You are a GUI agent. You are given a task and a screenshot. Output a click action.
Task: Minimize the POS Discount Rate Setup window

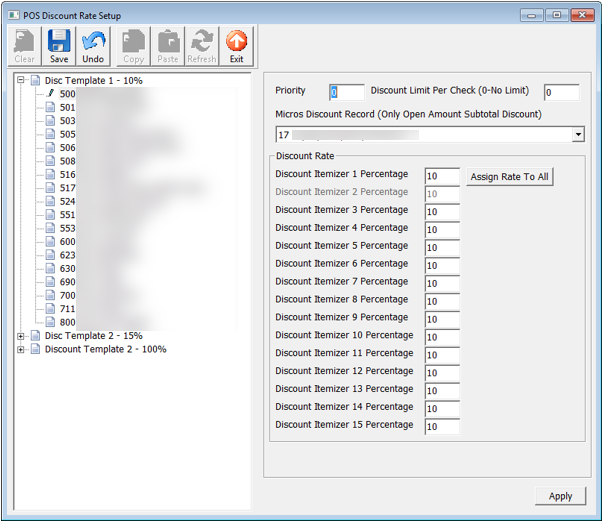[x=532, y=15]
